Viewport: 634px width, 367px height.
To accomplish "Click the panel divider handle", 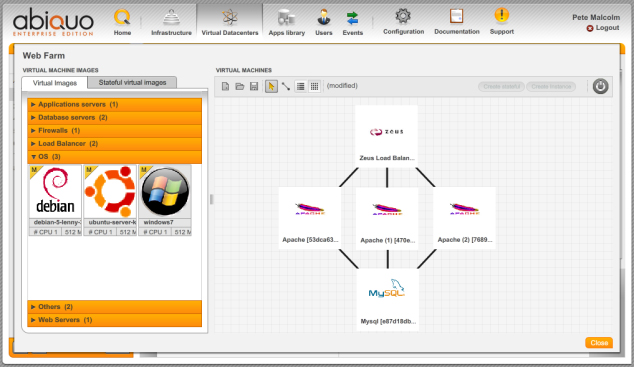I will [x=211, y=199].
